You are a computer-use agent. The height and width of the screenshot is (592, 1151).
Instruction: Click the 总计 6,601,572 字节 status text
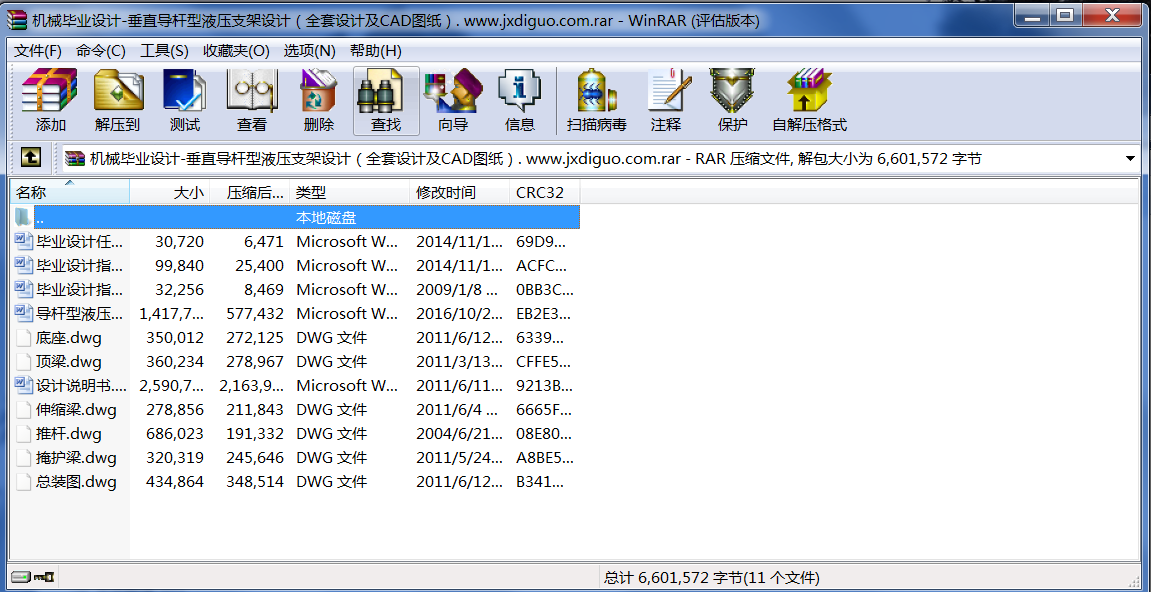[711, 577]
